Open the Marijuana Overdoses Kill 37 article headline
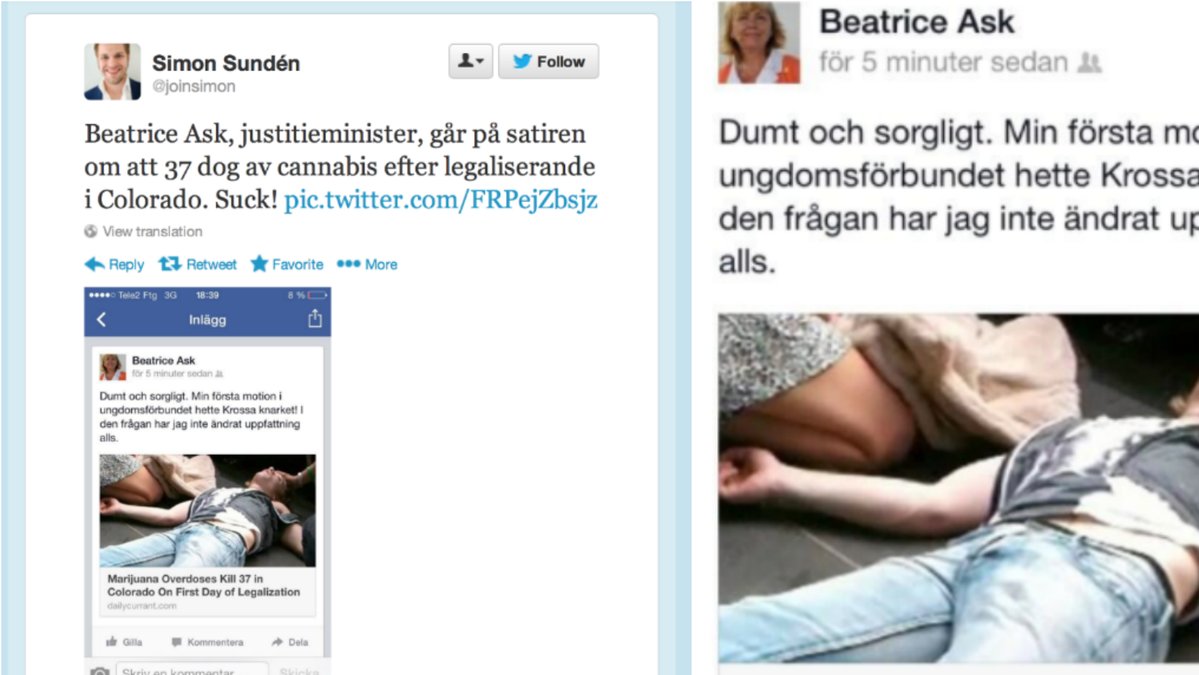Image resolution: width=1199 pixels, height=675 pixels. [203, 586]
